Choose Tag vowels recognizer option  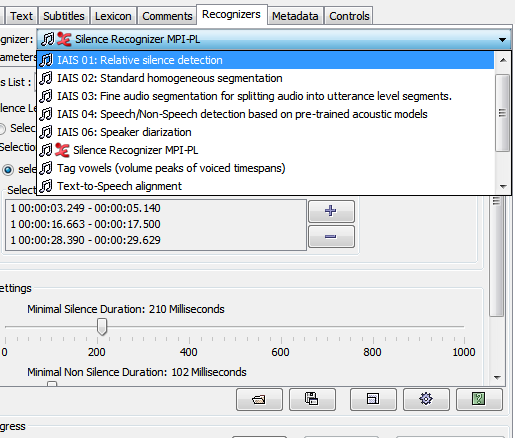(266, 168)
